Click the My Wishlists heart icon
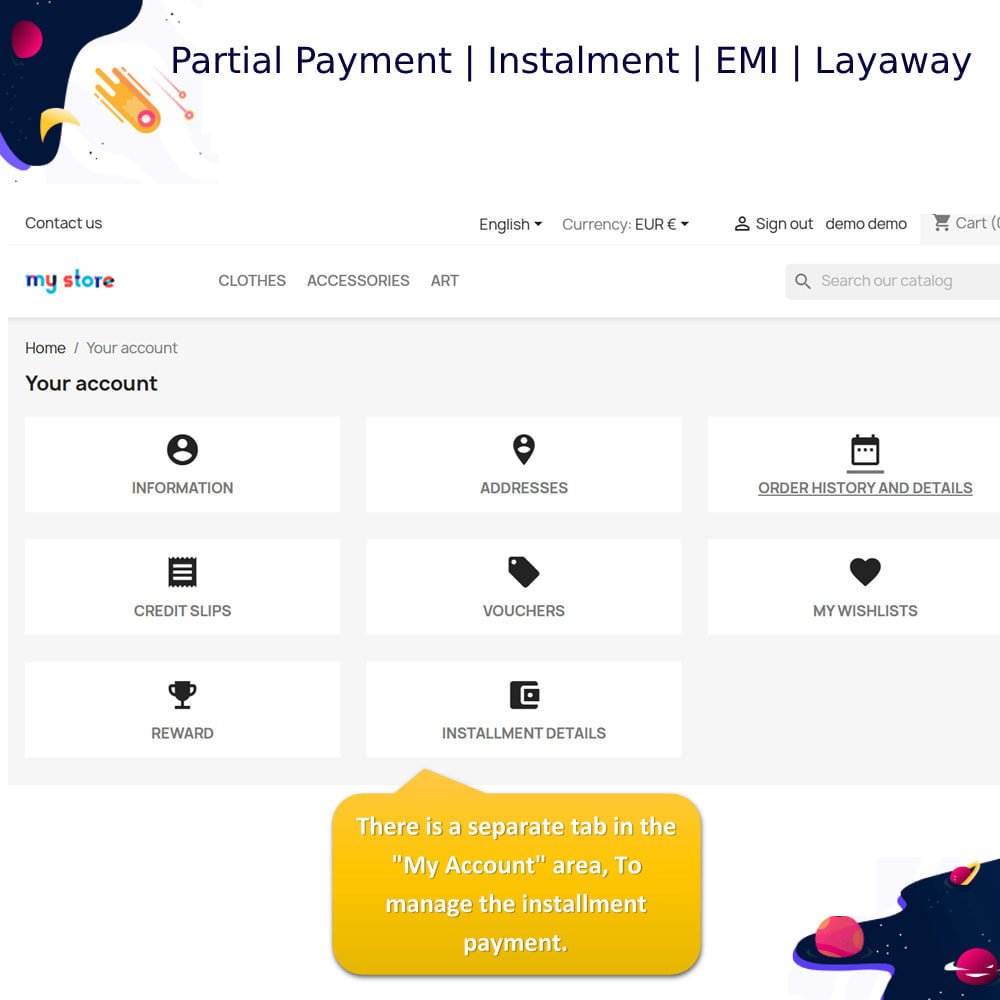This screenshot has height=1000, width=1000. [865, 572]
